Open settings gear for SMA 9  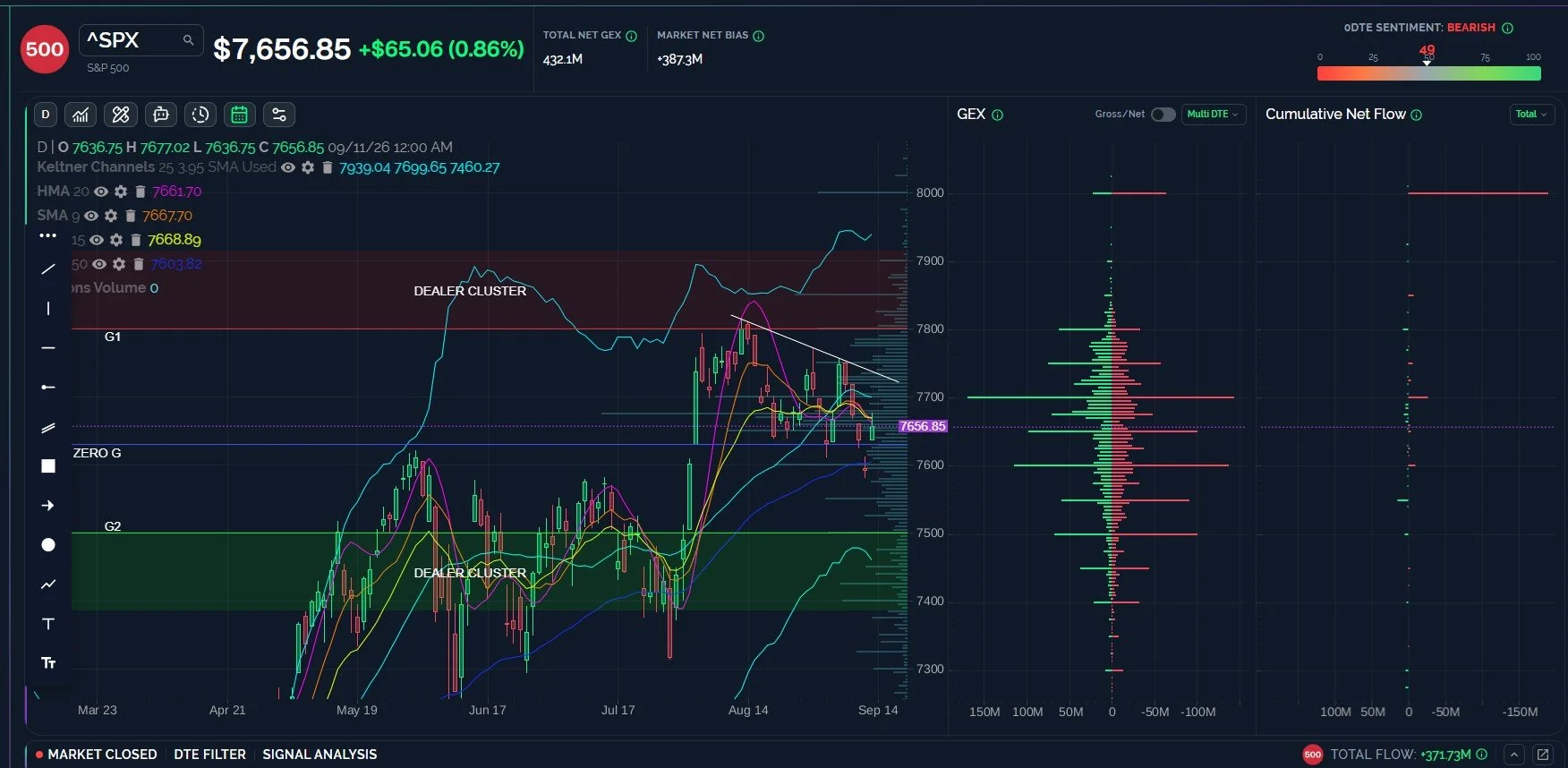pyautogui.click(x=111, y=216)
